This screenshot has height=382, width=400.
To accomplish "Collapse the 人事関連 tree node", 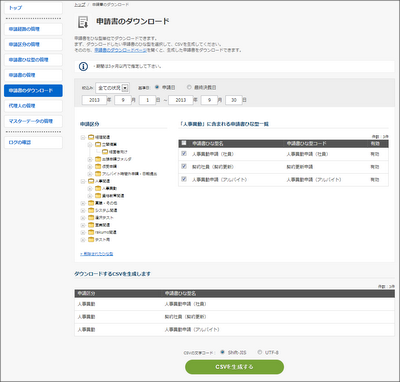I will [83, 181].
